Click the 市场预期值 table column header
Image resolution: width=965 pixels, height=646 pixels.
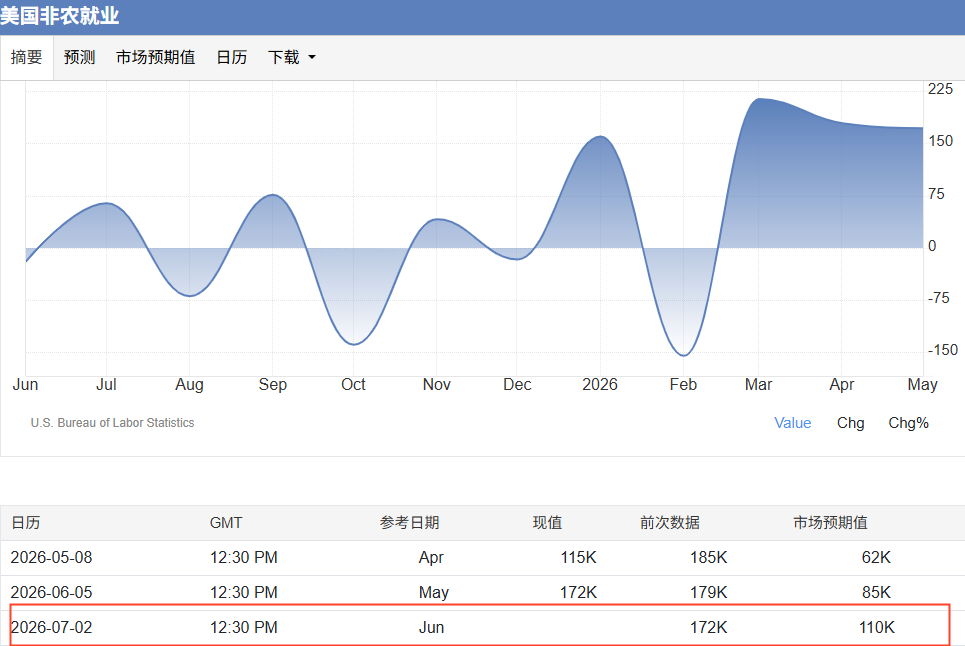(x=830, y=523)
